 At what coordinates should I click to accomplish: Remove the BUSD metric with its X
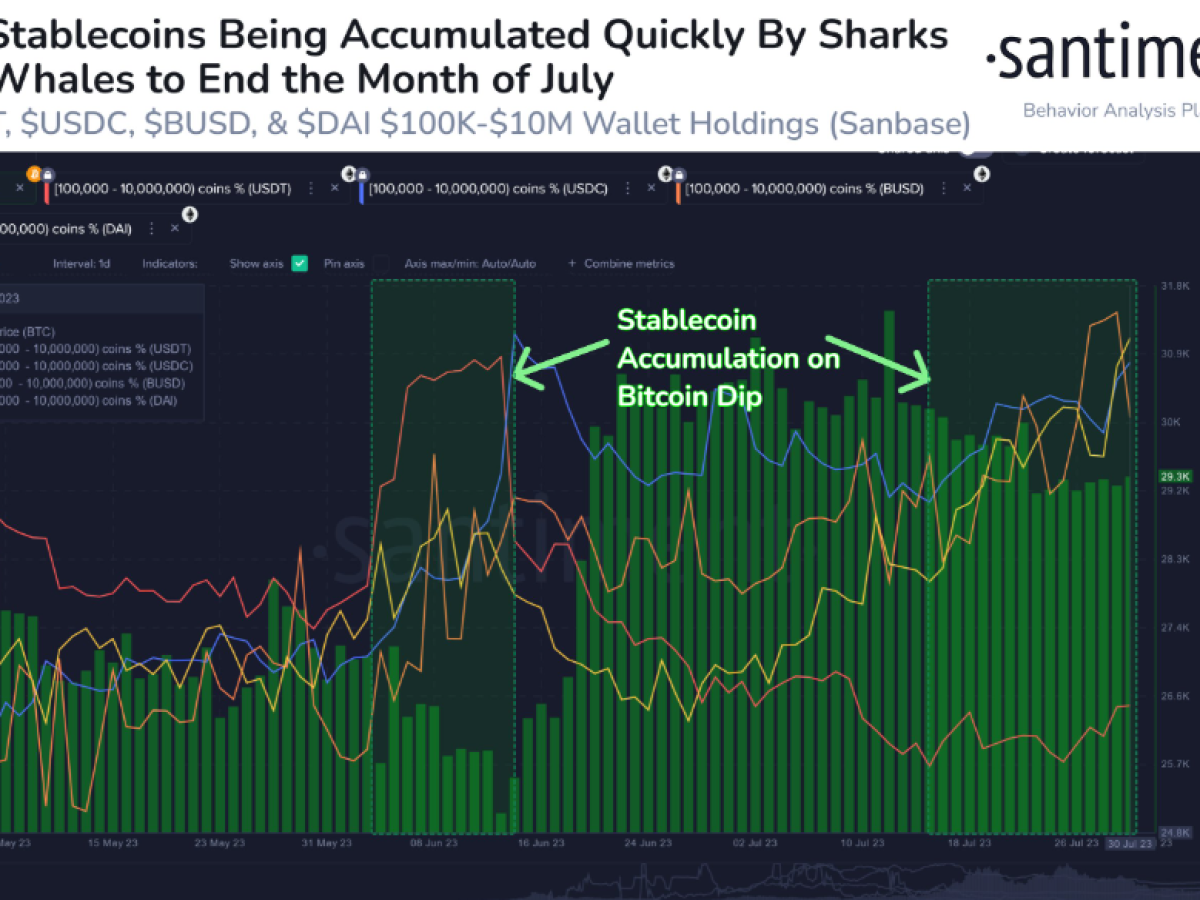tap(969, 188)
